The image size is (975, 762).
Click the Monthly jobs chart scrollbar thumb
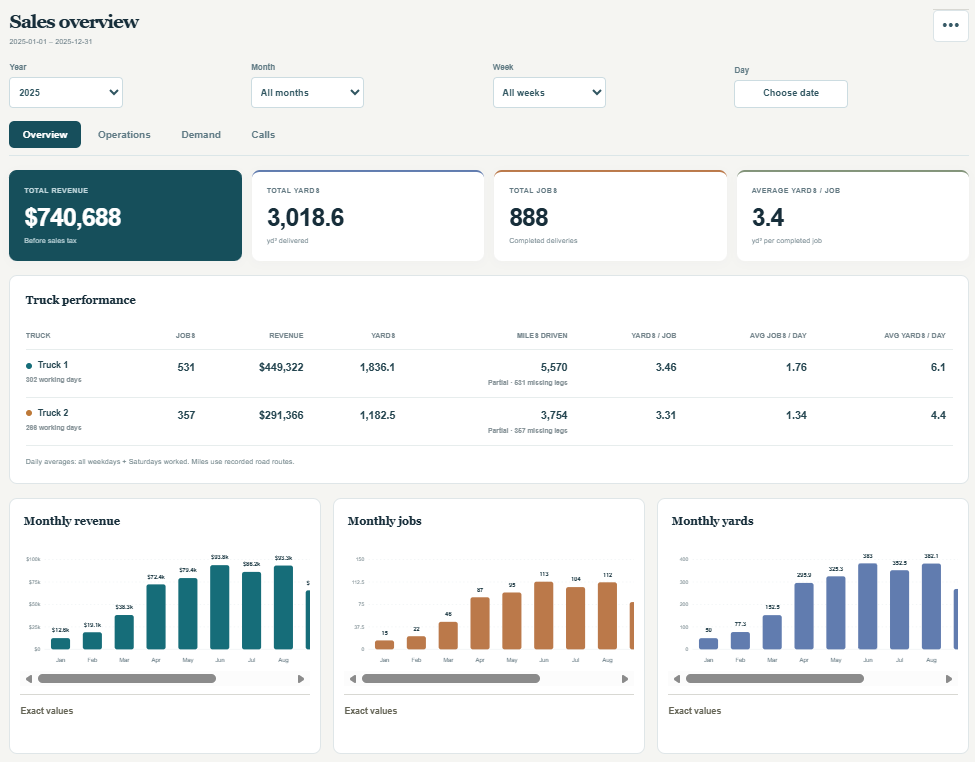point(451,679)
